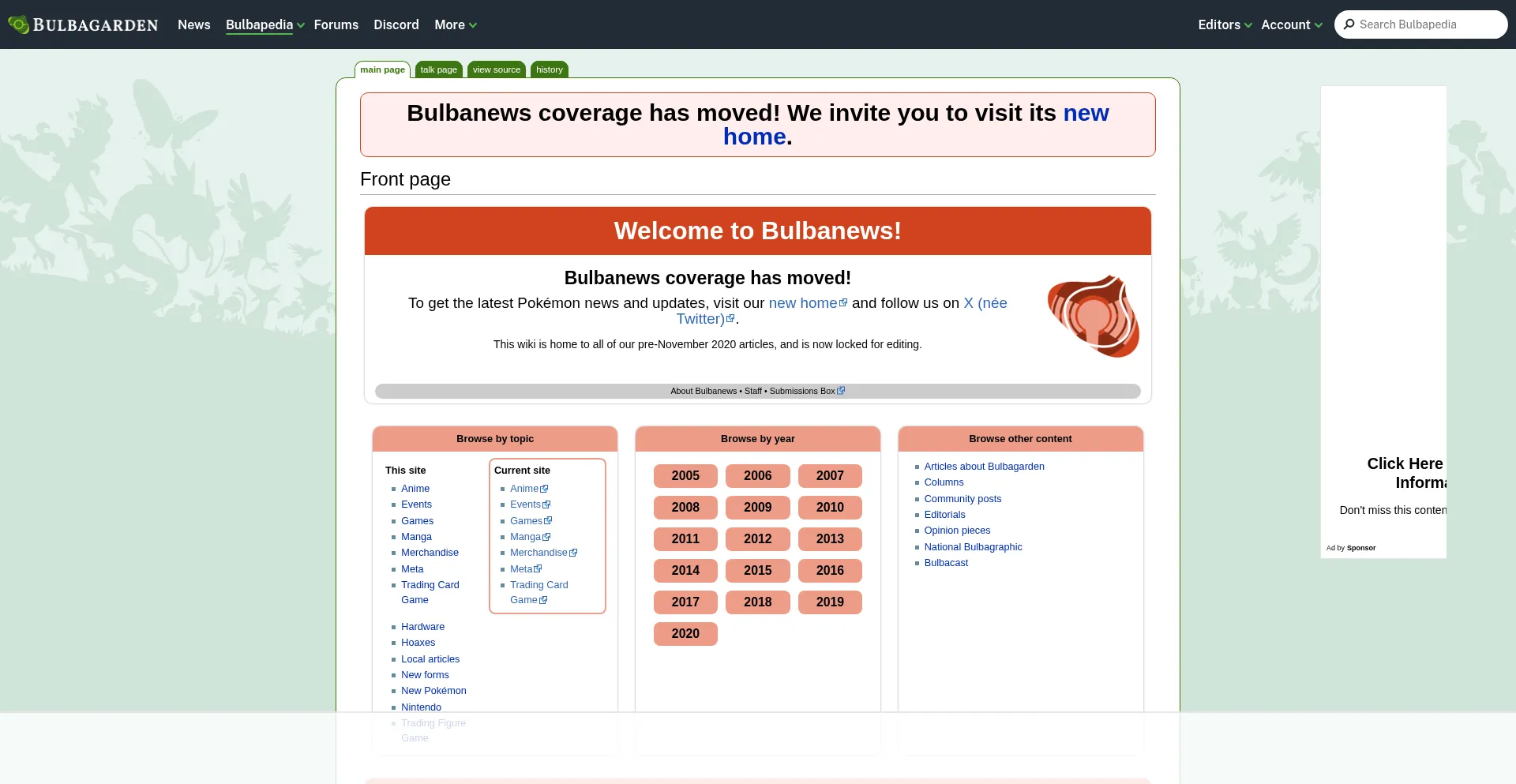
Task: Open Articles about Bulbagarden
Action: [x=984, y=467]
